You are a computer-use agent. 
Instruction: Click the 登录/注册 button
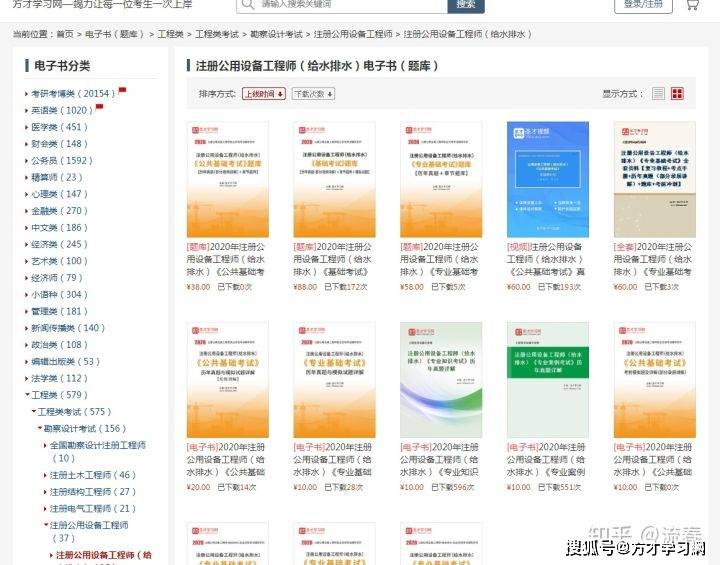point(643,5)
